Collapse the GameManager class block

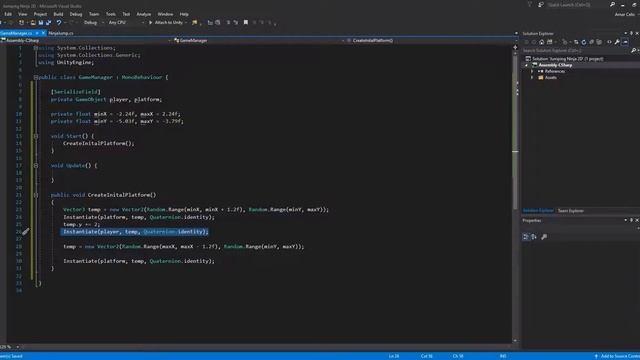pos(36,77)
